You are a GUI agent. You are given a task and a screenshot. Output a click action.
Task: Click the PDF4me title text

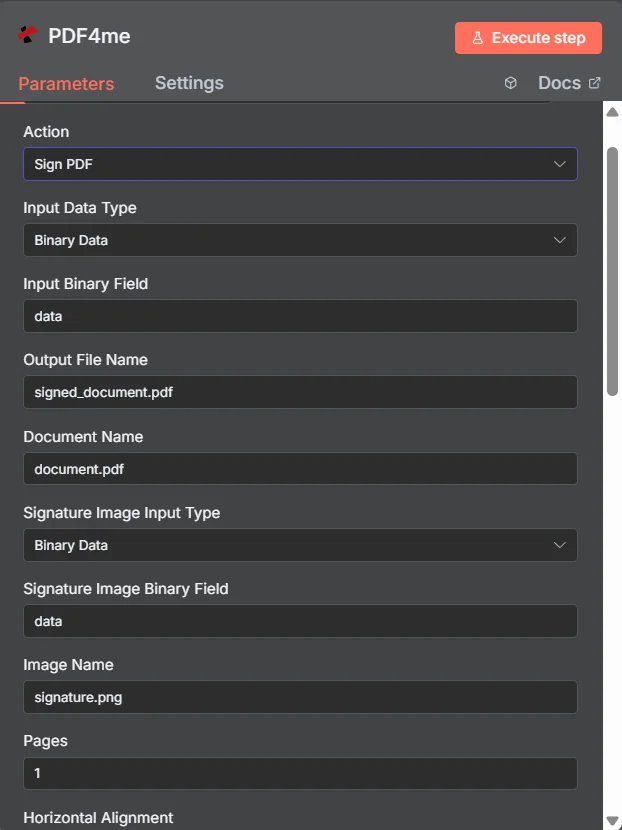pos(89,36)
